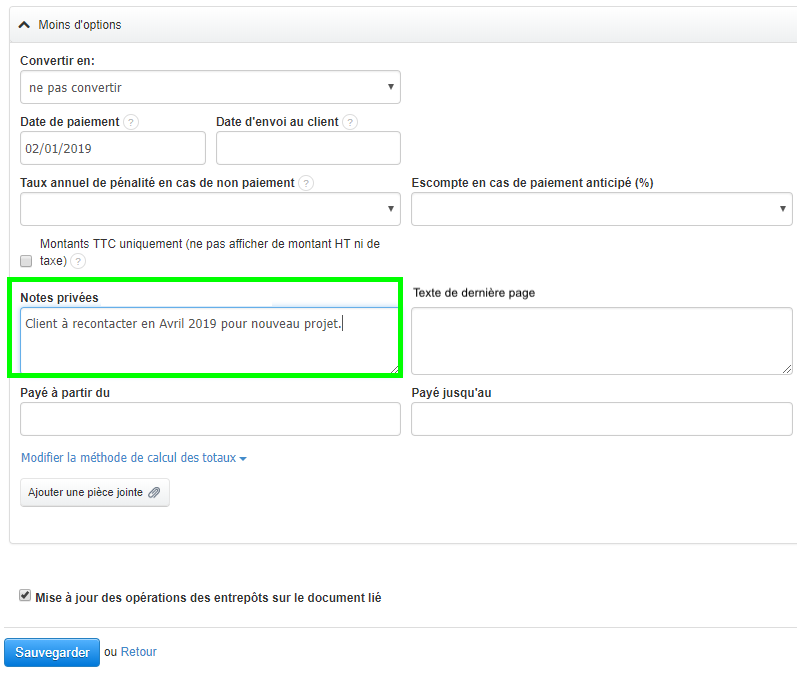Image resolution: width=801 pixels, height=677 pixels.
Task: Click the "Ajouter une pièce jointe" button
Action: [x=94, y=492]
